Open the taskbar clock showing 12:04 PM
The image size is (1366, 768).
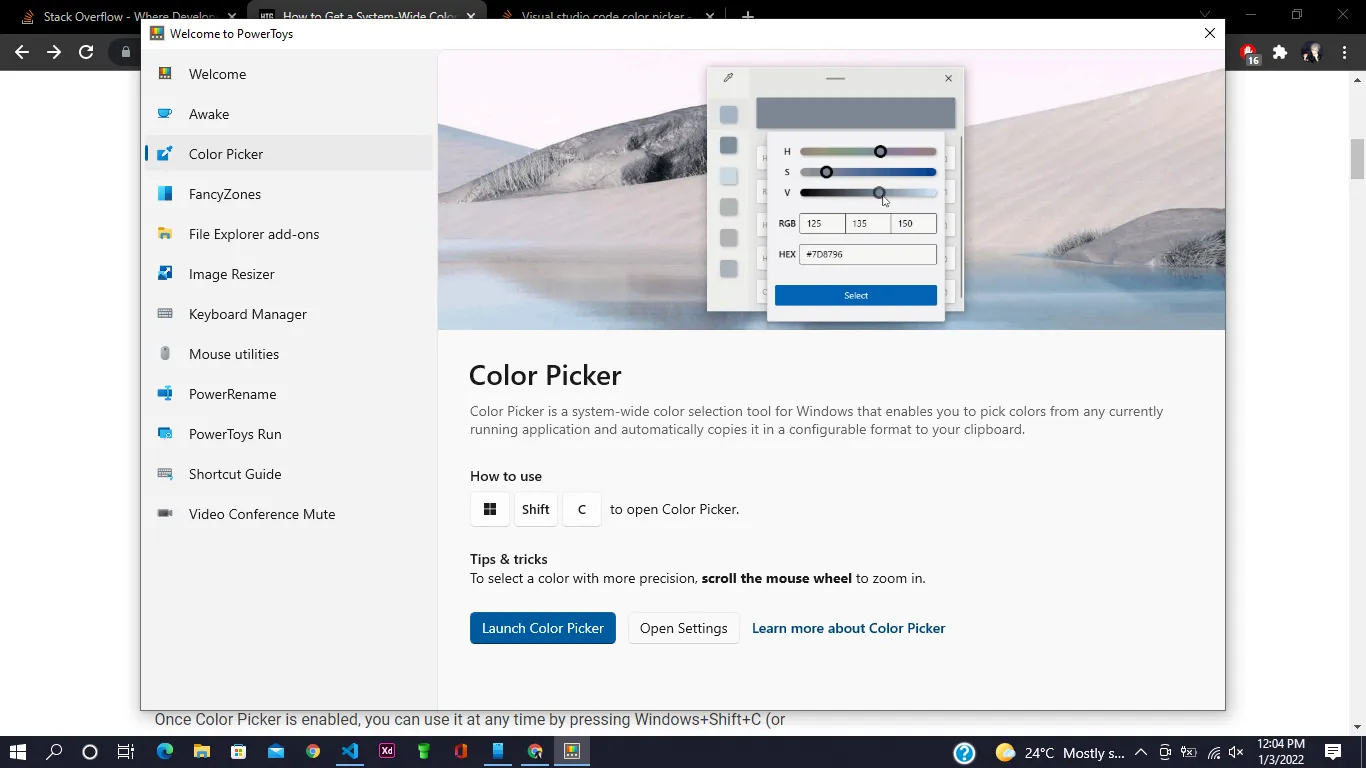point(1281,752)
